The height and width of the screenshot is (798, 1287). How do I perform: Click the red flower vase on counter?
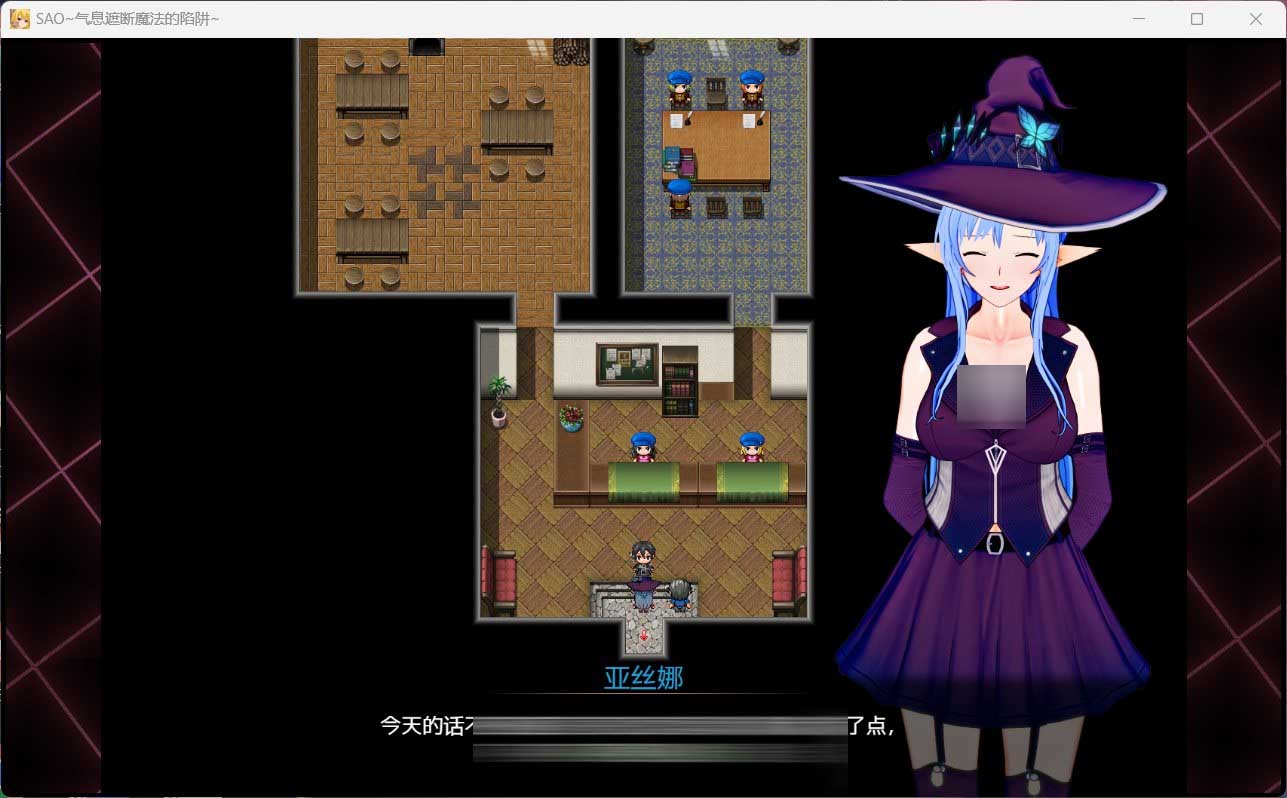pyautogui.click(x=571, y=417)
